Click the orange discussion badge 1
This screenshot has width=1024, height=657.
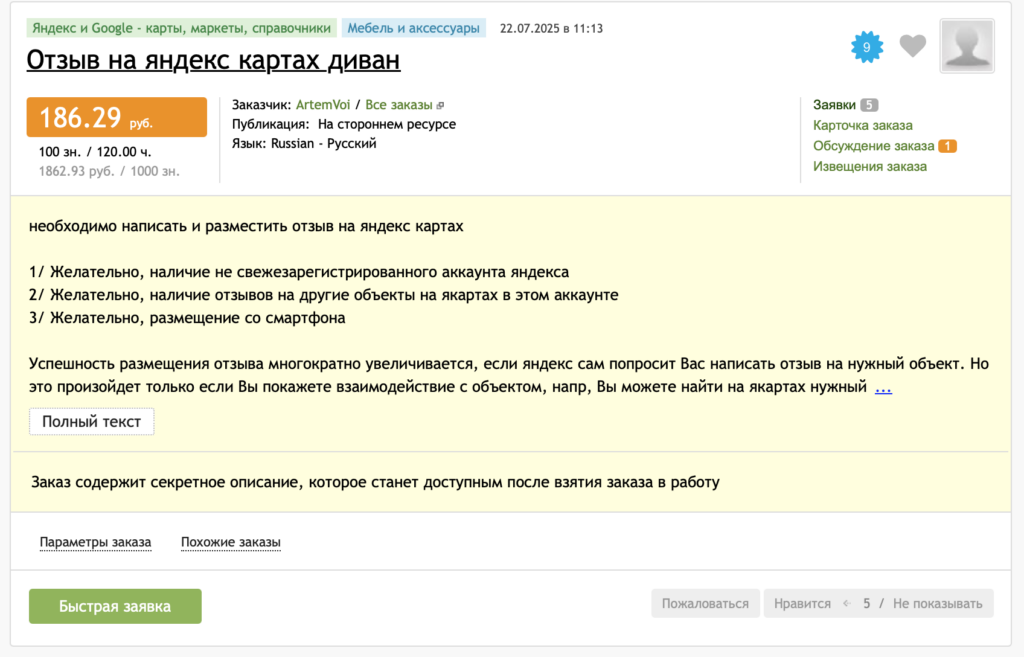pyautogui.click(x=947, y=146)
